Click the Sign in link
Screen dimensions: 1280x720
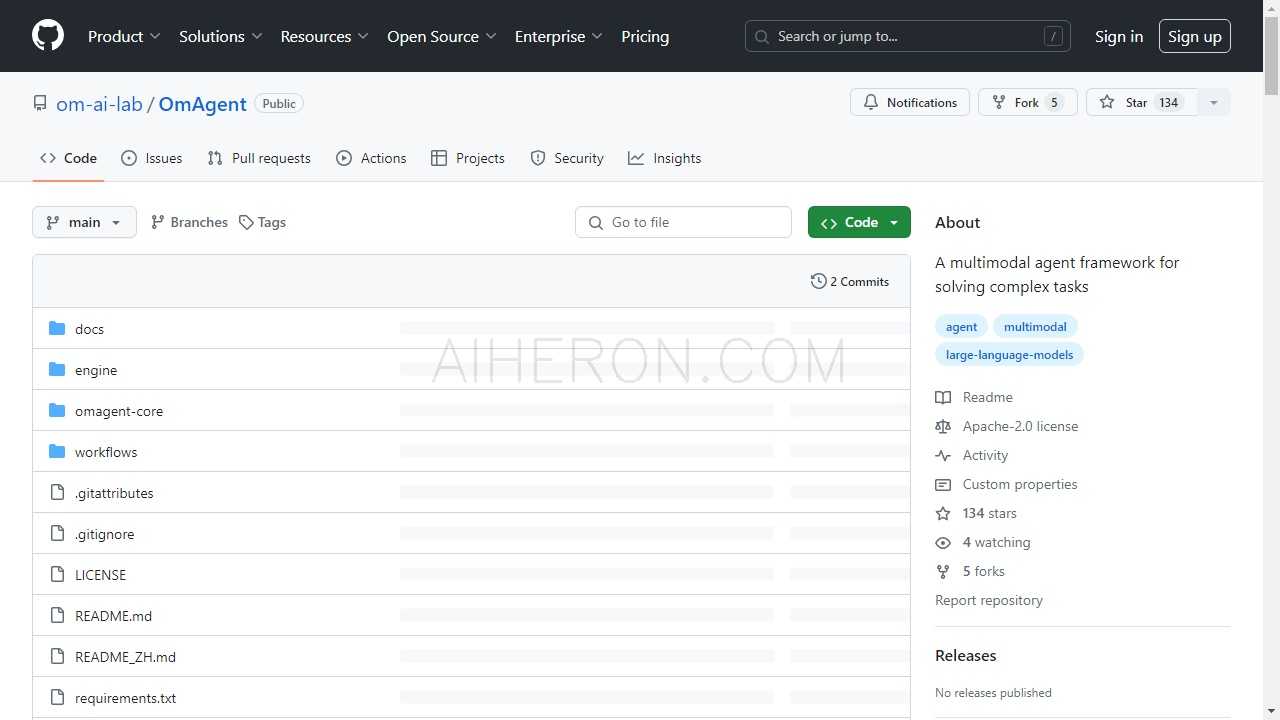pyautogui.click(x=1118, y=36)
